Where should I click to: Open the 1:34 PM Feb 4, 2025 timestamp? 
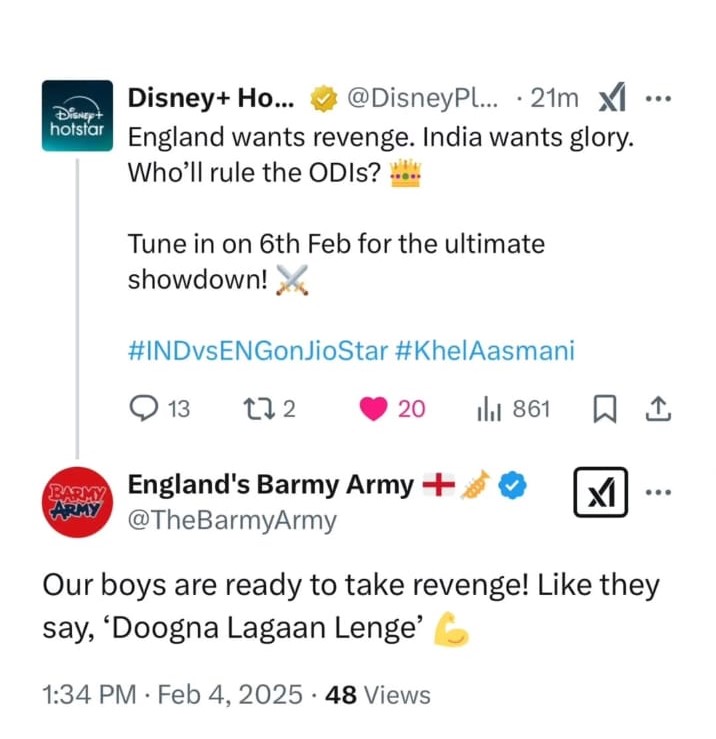pos(170,695)
